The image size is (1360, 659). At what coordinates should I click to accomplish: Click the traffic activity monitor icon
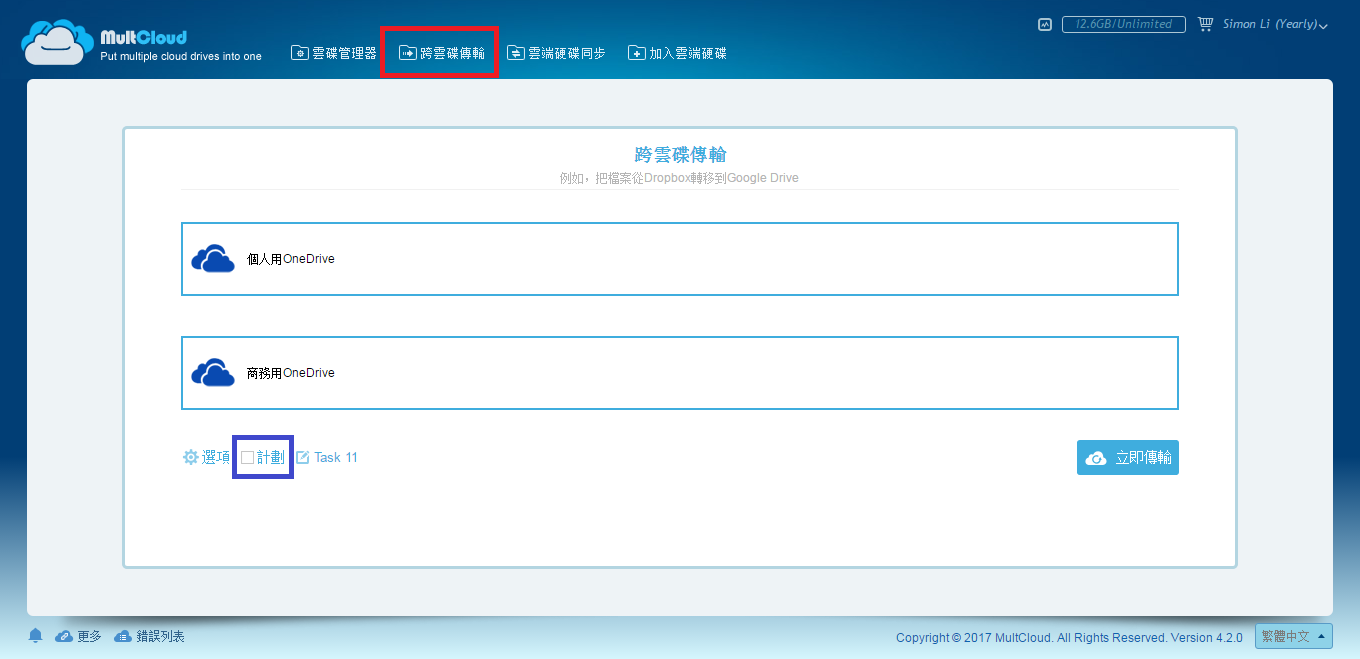pos(1045,24)
